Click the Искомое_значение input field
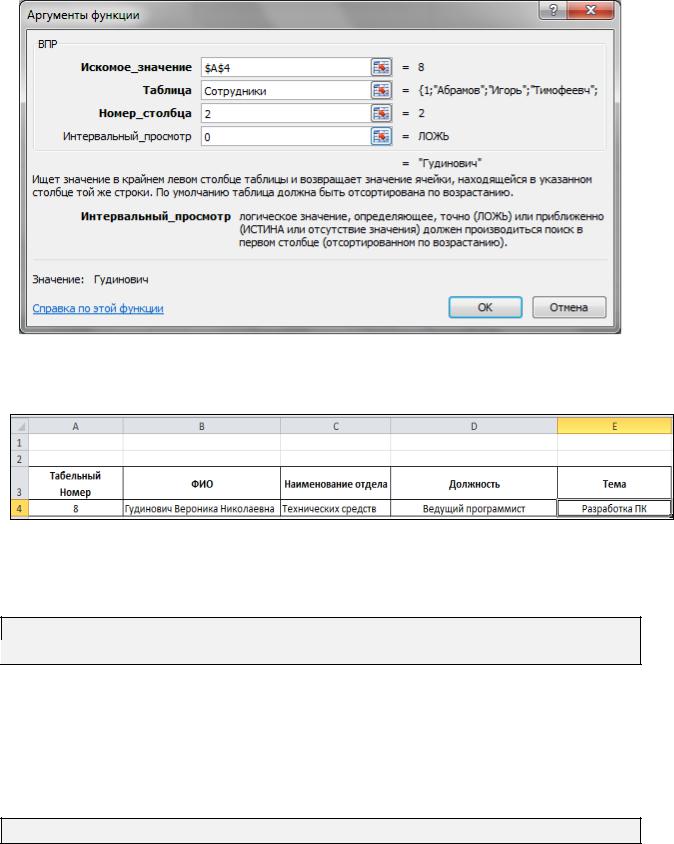This screenshot has width=674, height=844. coord(285,67)
